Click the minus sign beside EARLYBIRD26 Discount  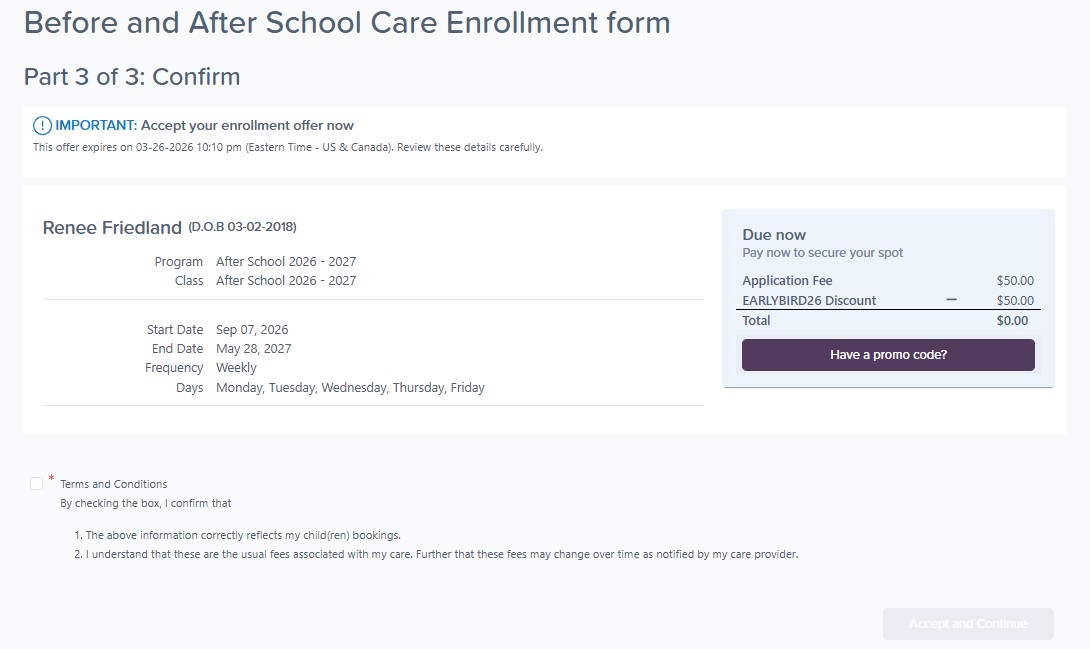pyautogui.click(x=951, y=300)
